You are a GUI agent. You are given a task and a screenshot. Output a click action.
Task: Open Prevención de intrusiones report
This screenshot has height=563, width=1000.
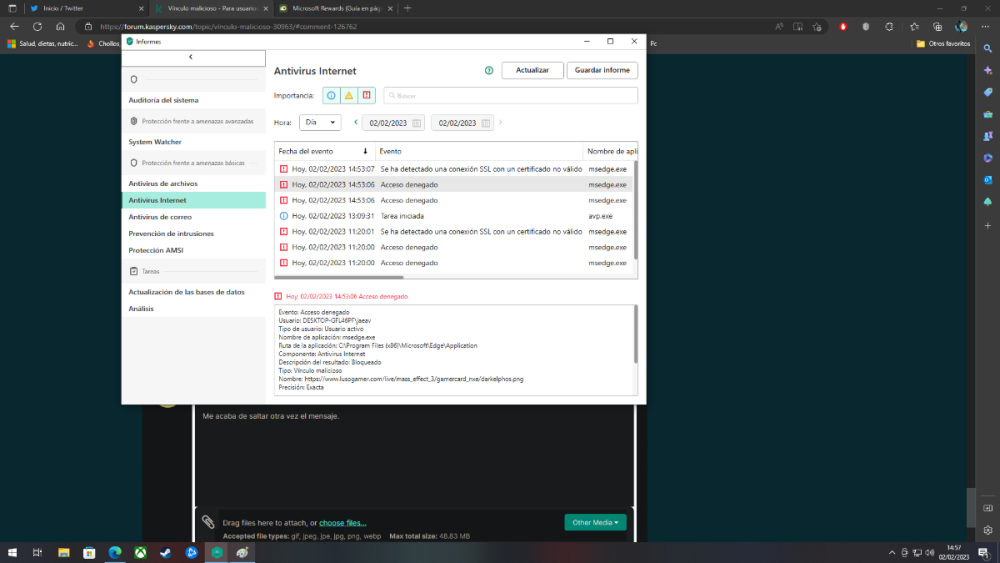pos(171,233)
